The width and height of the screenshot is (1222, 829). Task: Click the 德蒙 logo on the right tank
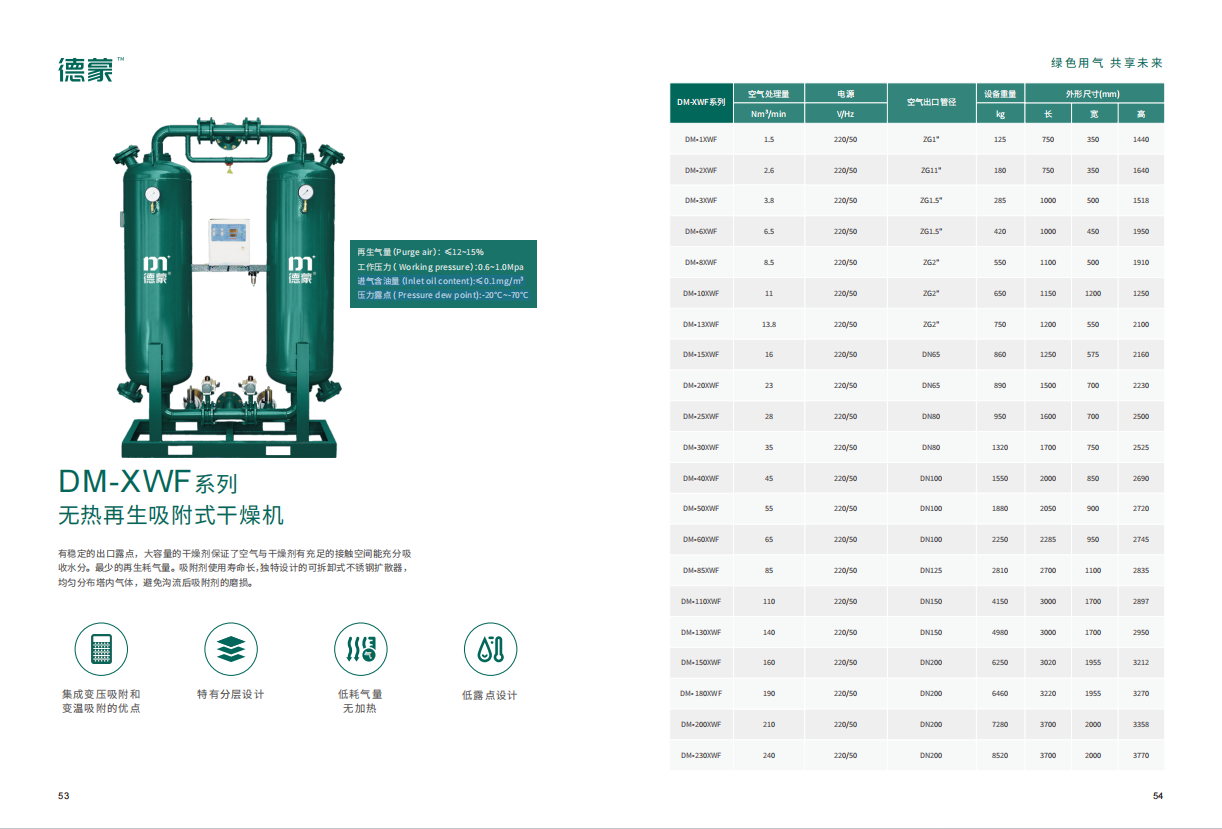(300, 270)
